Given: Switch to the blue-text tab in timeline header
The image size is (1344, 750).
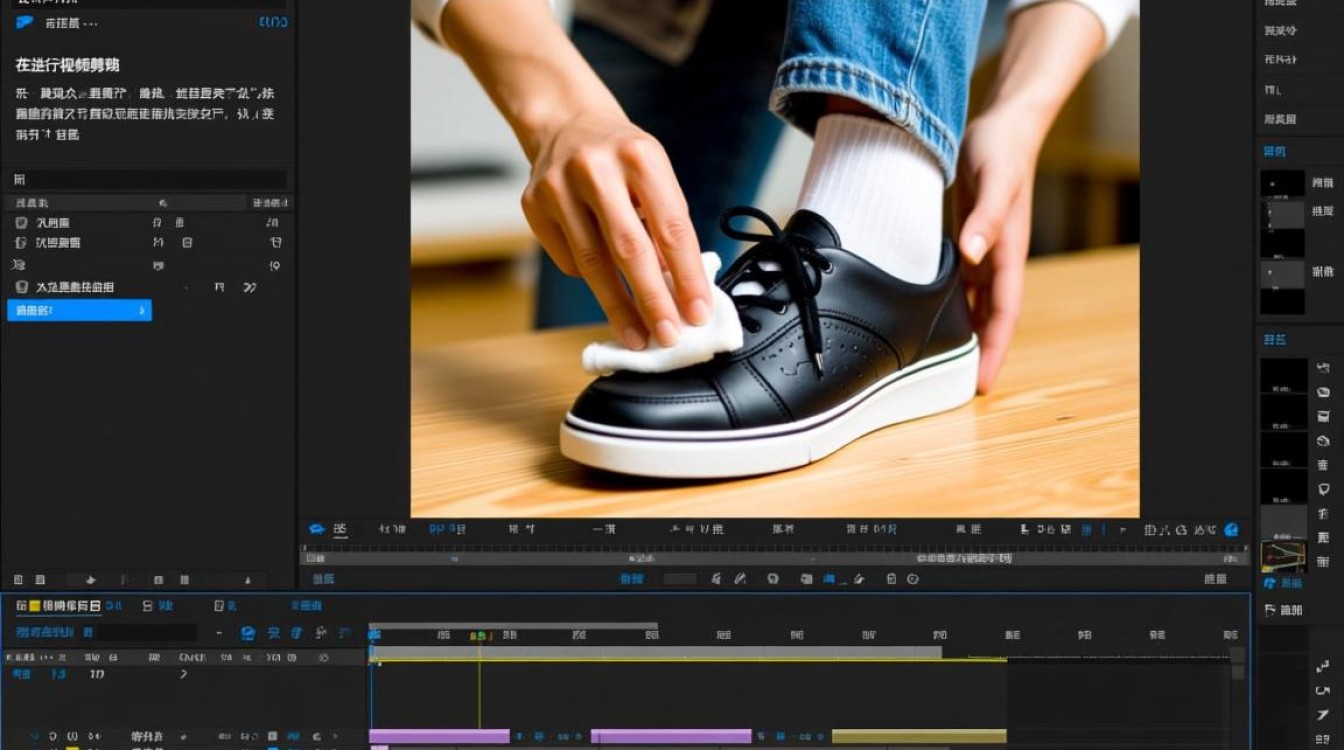Looking at the screenshot, I should click(307, 606).
